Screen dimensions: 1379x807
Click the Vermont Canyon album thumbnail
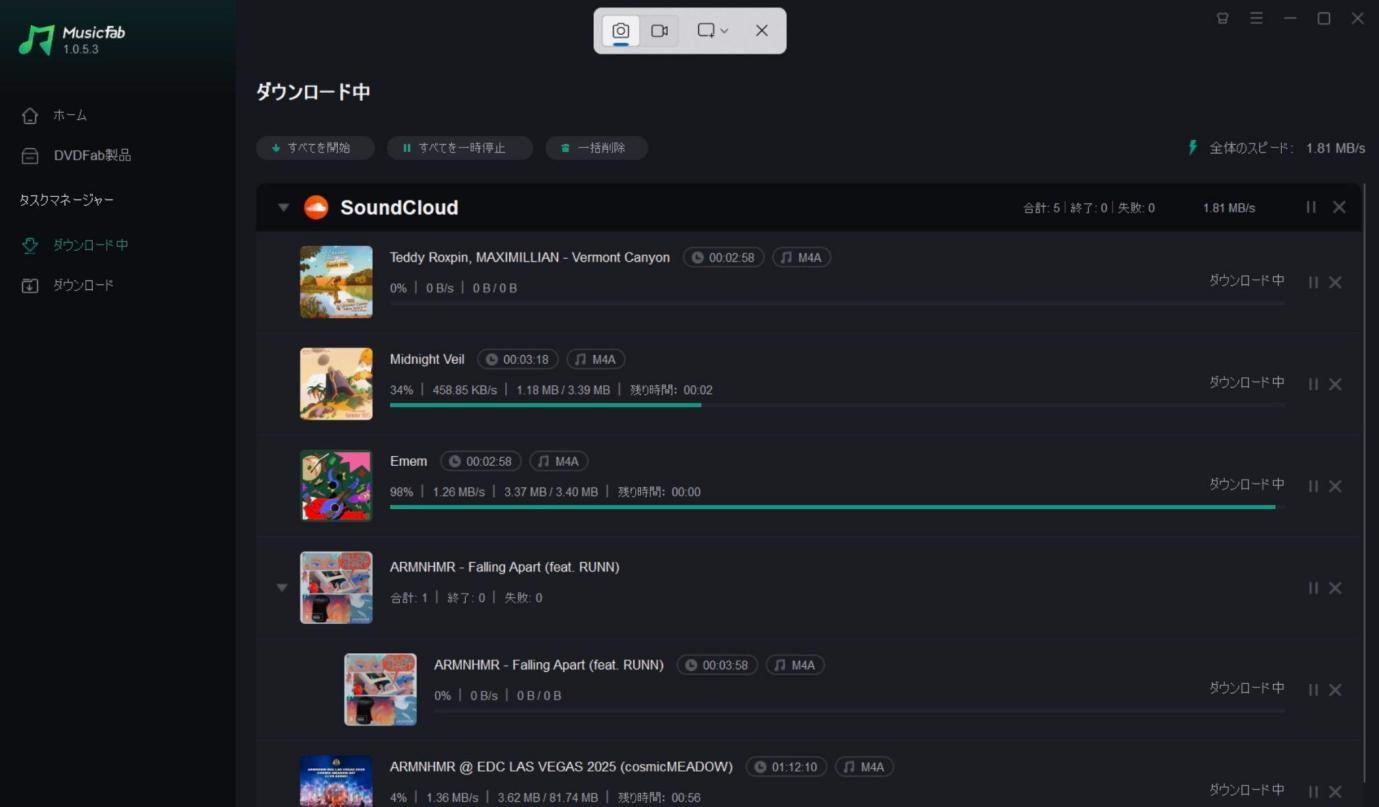(336, 282)
